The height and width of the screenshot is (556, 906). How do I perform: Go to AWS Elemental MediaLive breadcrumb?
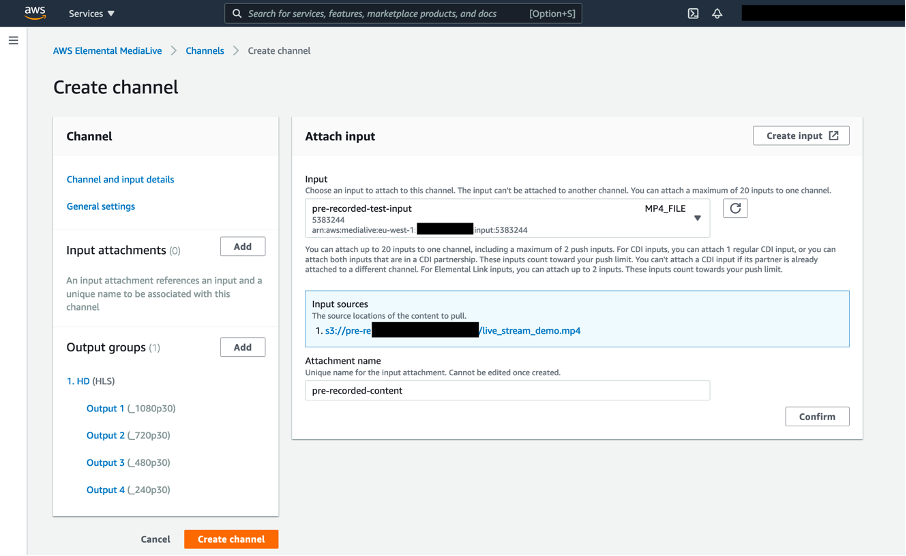click(107, 51)
